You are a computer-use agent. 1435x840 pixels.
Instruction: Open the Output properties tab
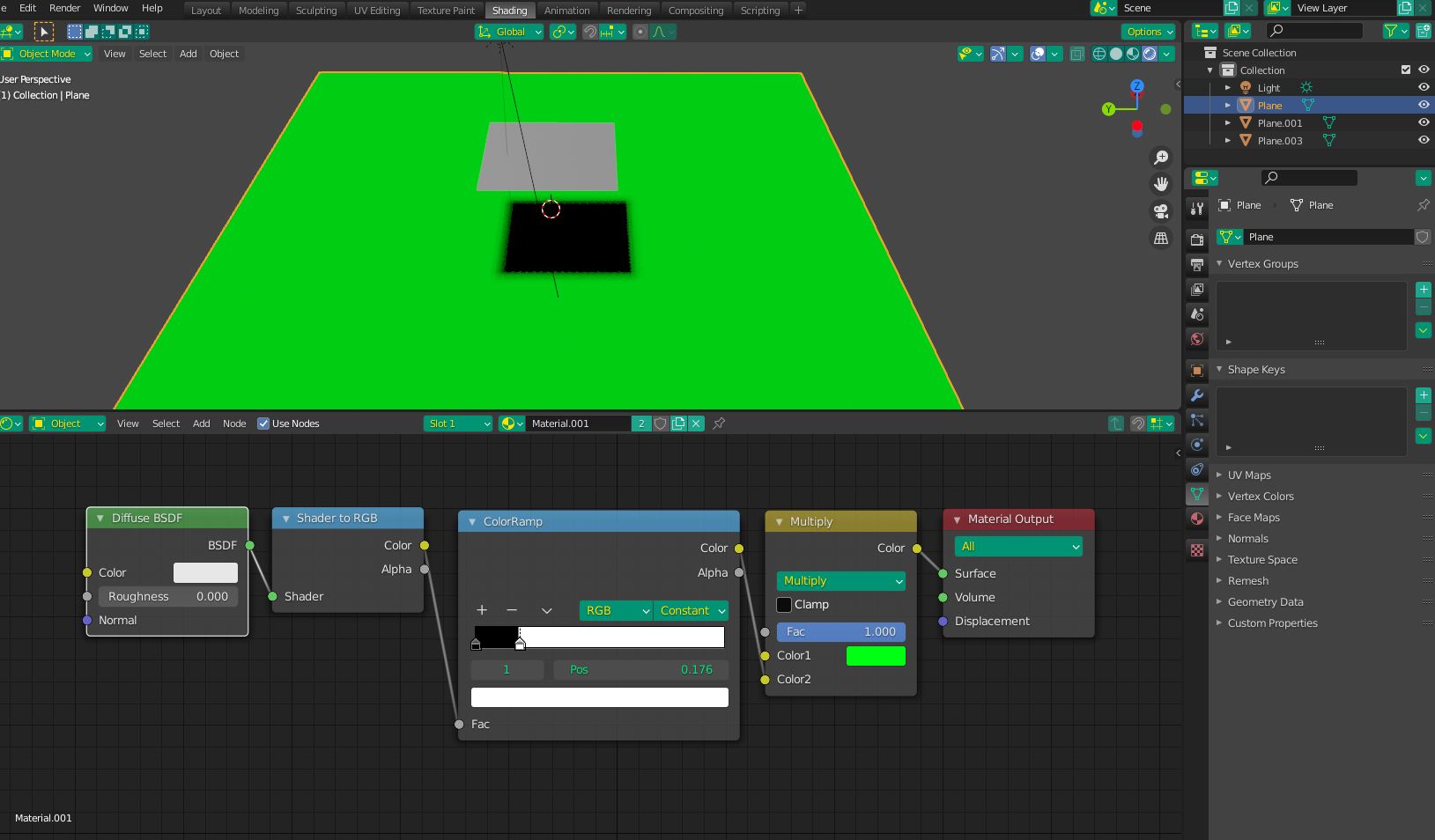point(1196,264)
